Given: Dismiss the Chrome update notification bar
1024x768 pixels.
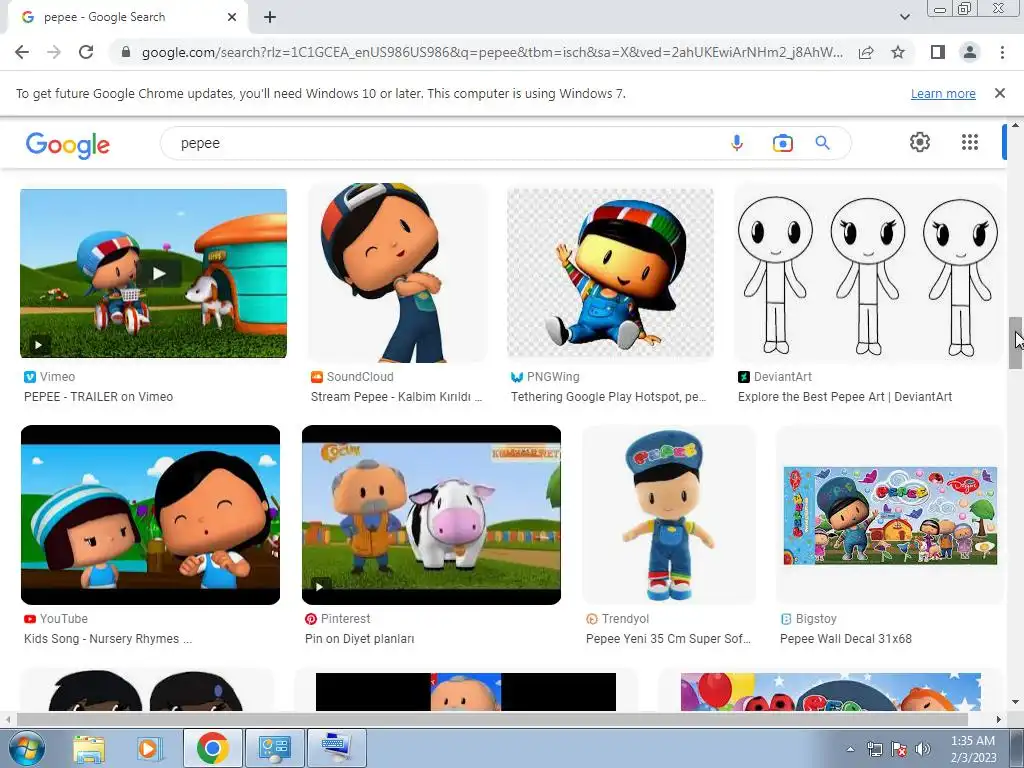Looking at the screenshot, I should [999, 93].
